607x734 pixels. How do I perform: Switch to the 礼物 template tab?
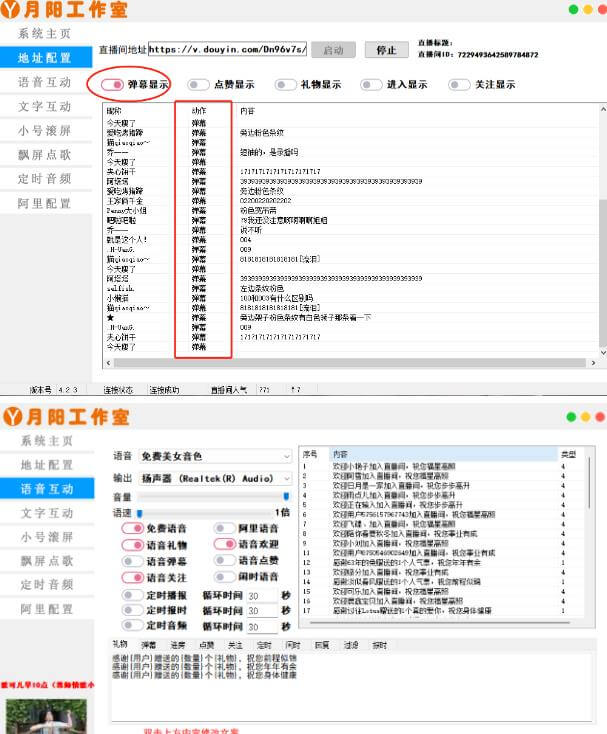pyautogui.click(x=120, y=644)
